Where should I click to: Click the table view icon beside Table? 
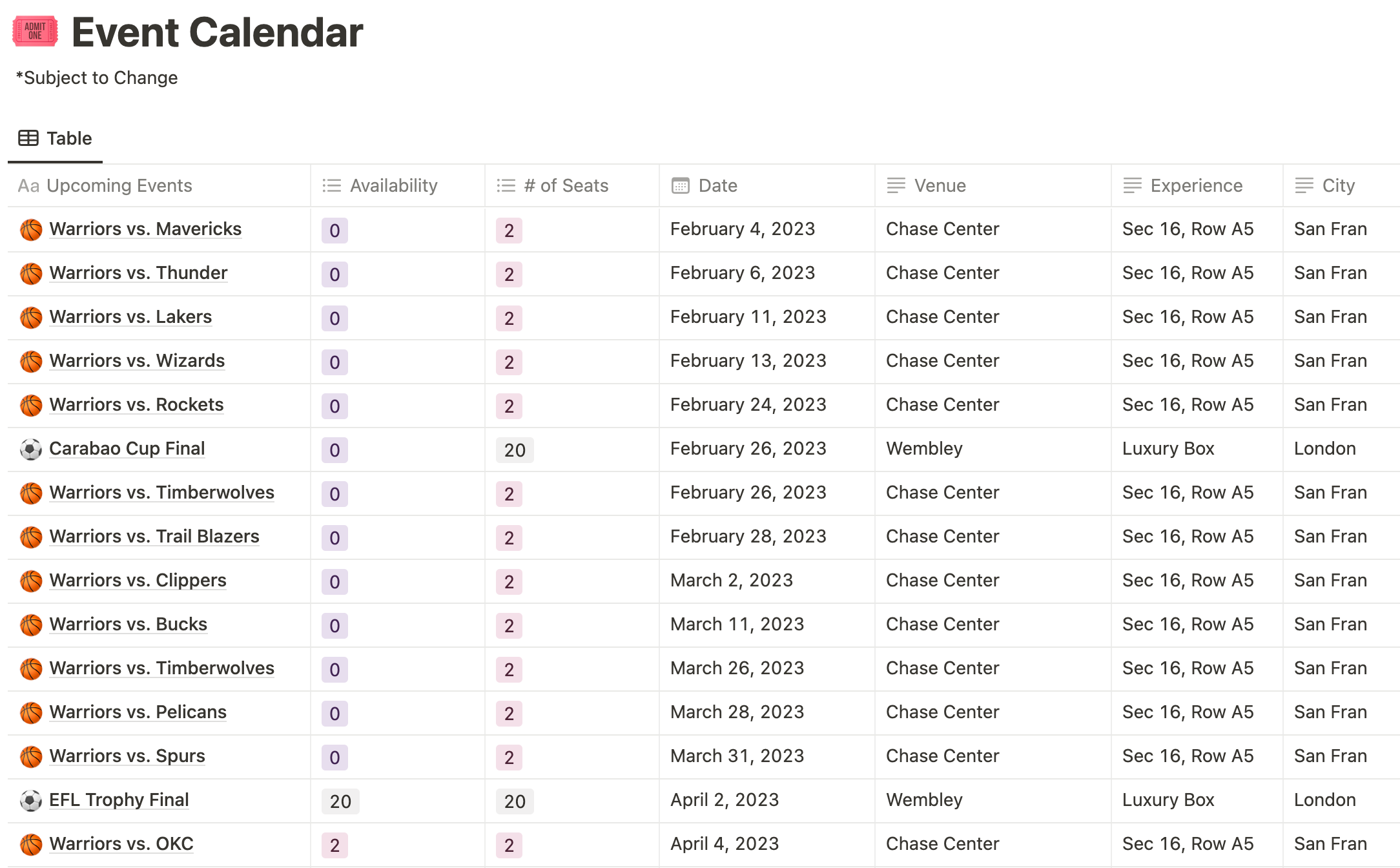click(28, 138)
